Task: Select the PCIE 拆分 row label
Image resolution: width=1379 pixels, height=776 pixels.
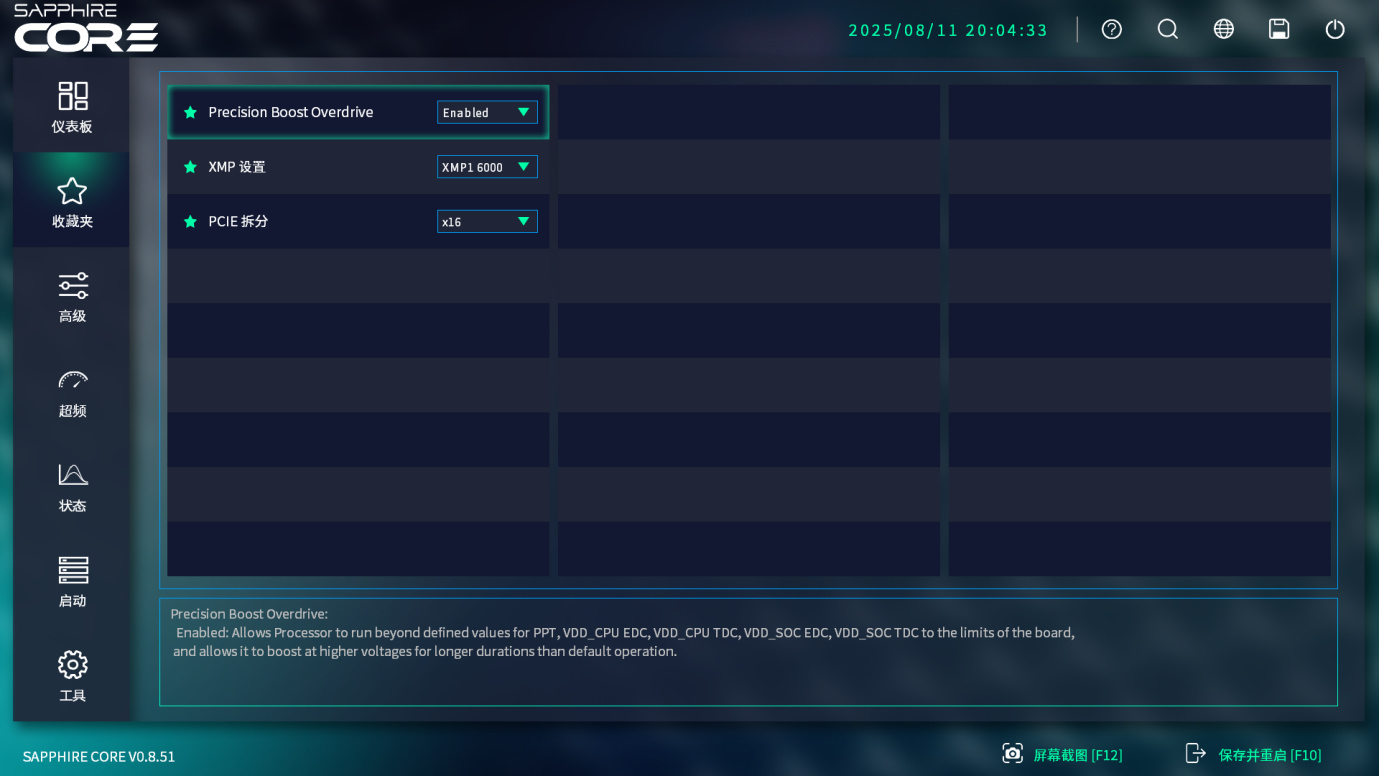Action: (x=238, y=221)
